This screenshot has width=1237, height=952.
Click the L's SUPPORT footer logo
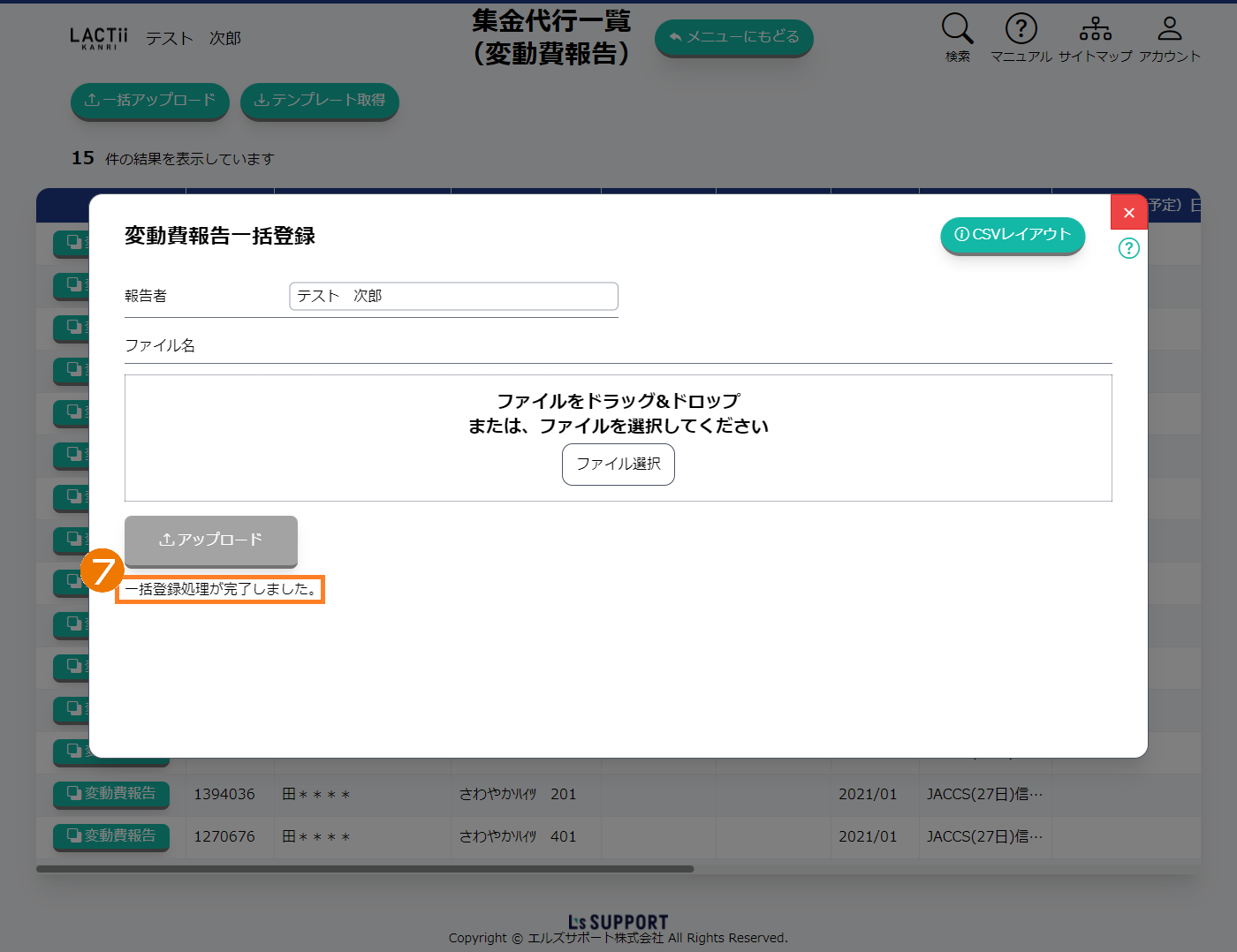tap(618, 922)
